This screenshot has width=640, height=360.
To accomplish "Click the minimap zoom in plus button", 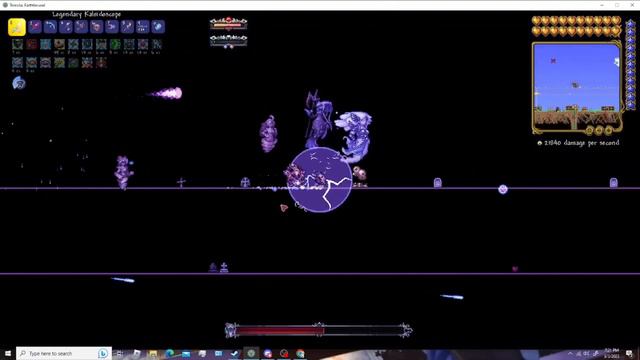I will click(609, 131).
